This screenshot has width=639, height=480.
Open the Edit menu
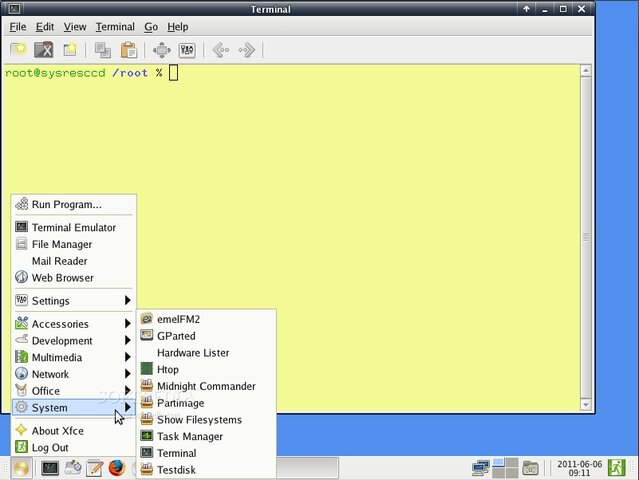pos(44,27)
